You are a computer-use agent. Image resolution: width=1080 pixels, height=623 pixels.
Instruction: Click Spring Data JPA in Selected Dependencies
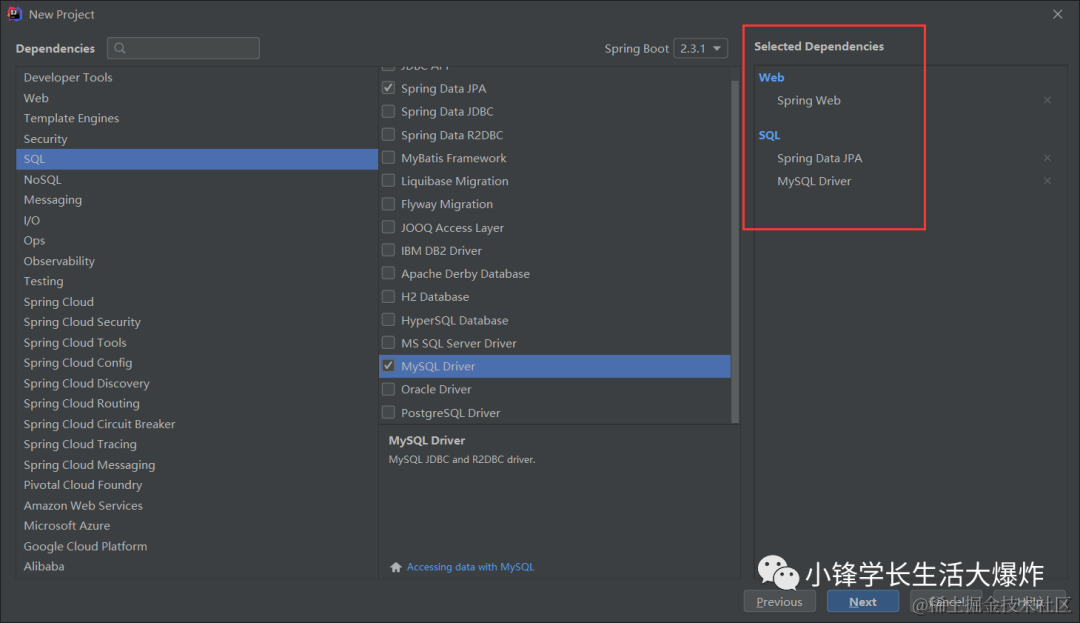pos(820,158)
